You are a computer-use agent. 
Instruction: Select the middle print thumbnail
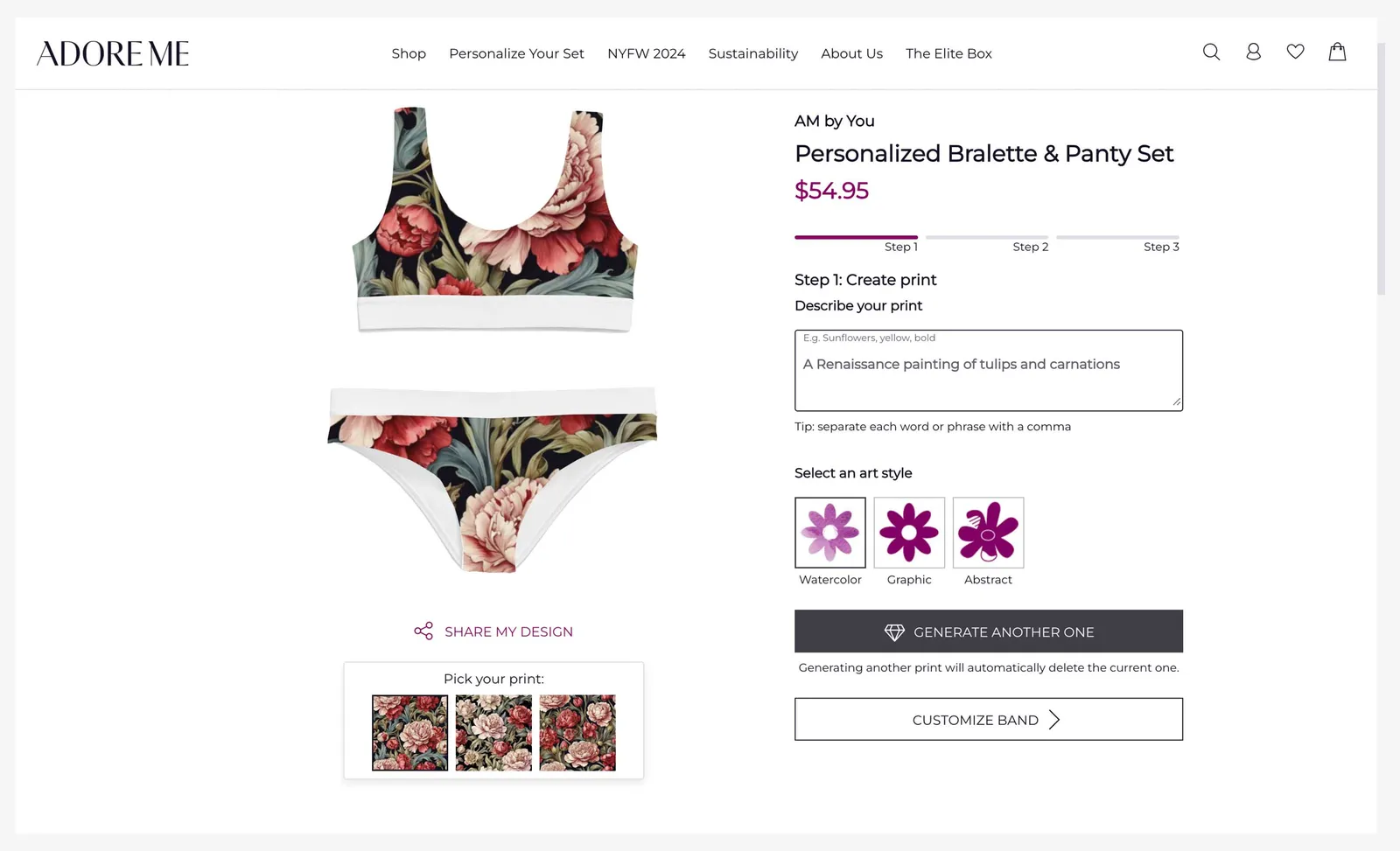pyautogui.click(x=493, y=733)
